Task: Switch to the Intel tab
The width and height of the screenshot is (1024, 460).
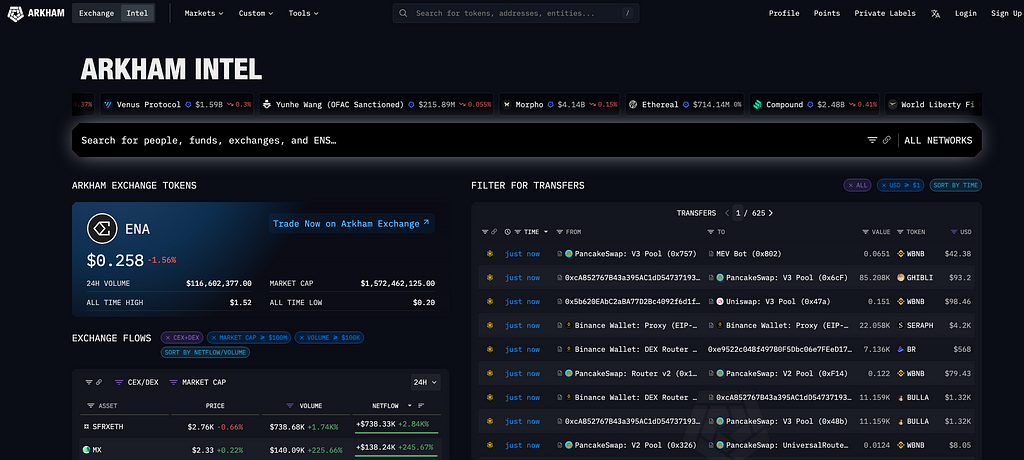Action: [137, 13]
